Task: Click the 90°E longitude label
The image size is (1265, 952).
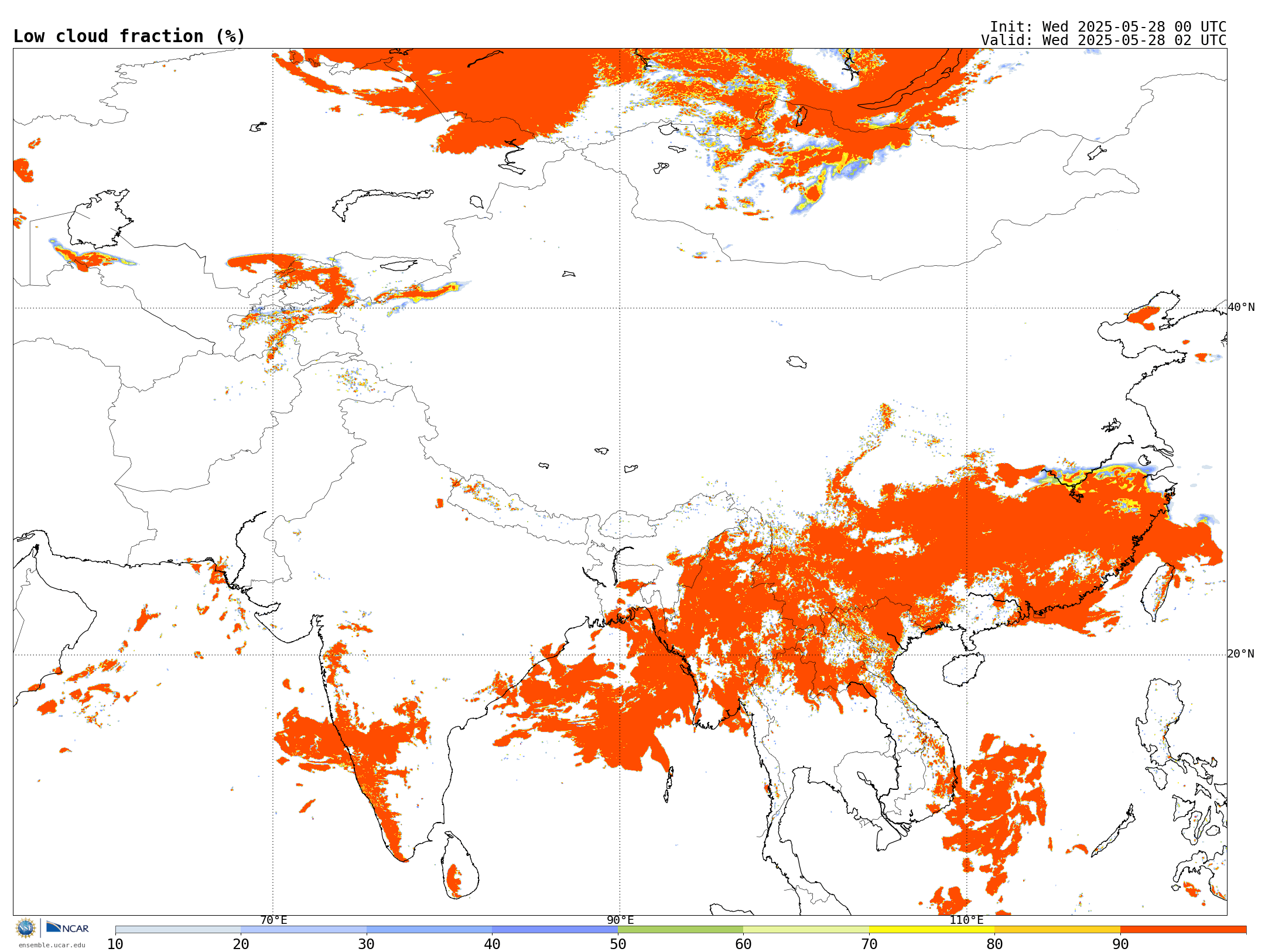Action: pyautogui.click(x=620, y=920)
